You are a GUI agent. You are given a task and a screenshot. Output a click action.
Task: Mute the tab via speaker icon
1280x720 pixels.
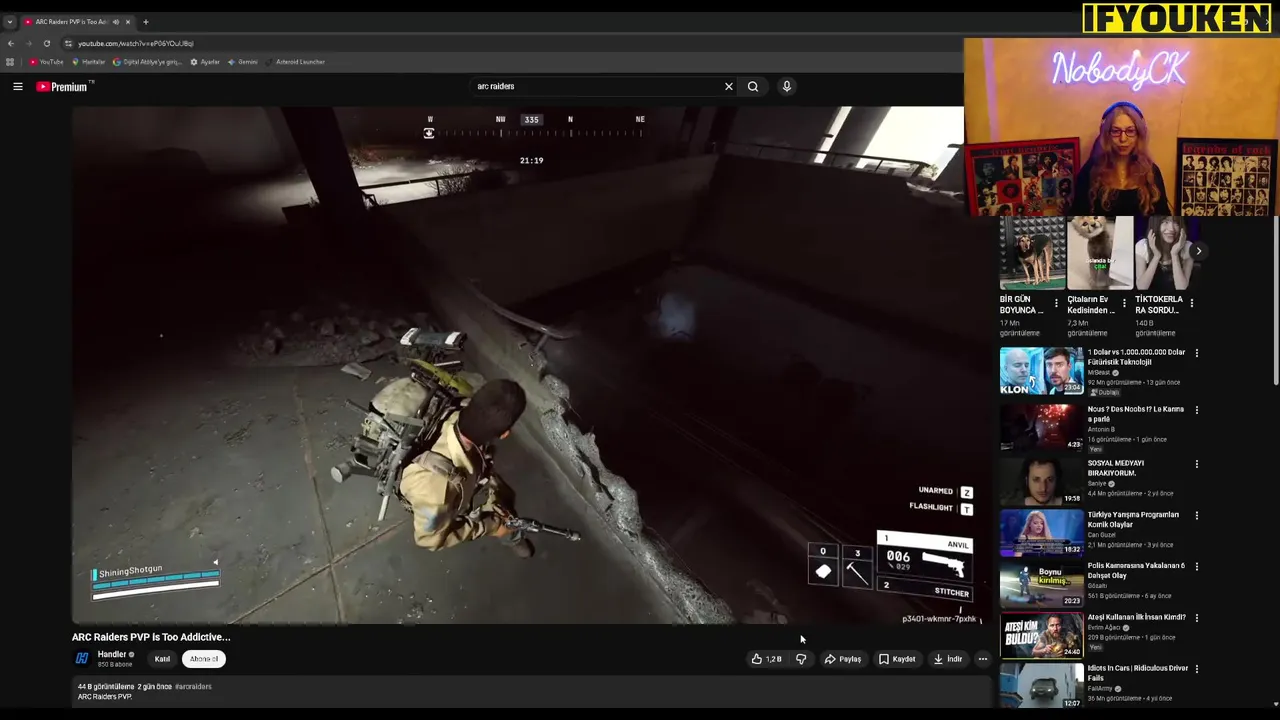[115, 22]
